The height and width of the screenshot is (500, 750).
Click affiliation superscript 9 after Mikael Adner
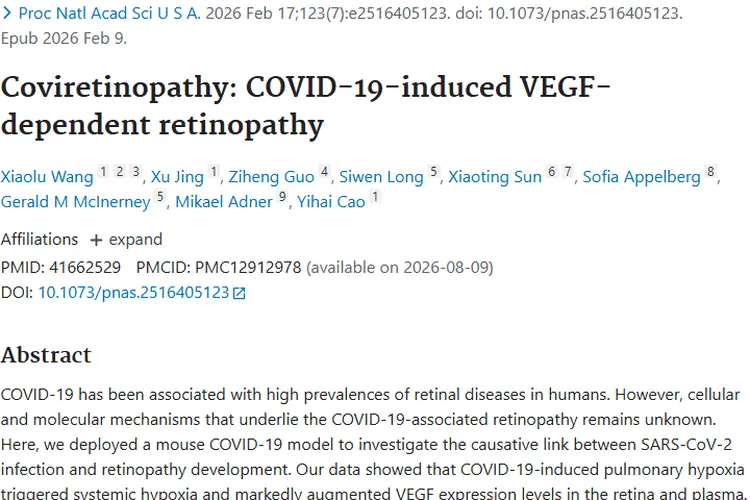(283, 198)
